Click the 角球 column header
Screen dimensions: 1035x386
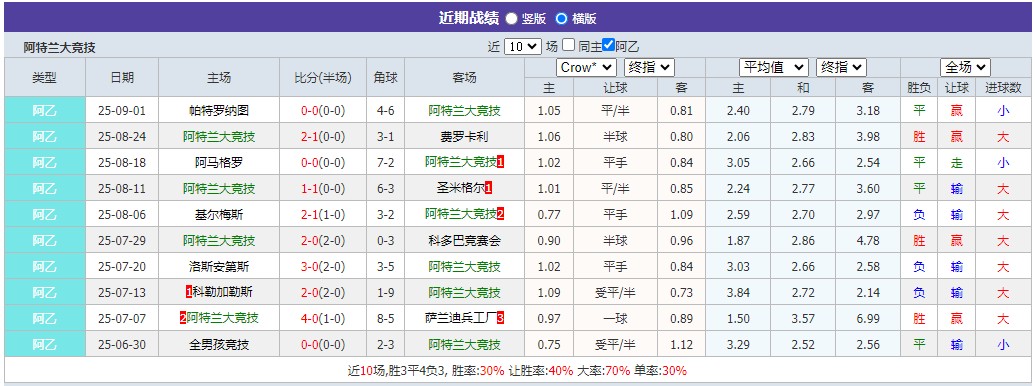point(386,77)
